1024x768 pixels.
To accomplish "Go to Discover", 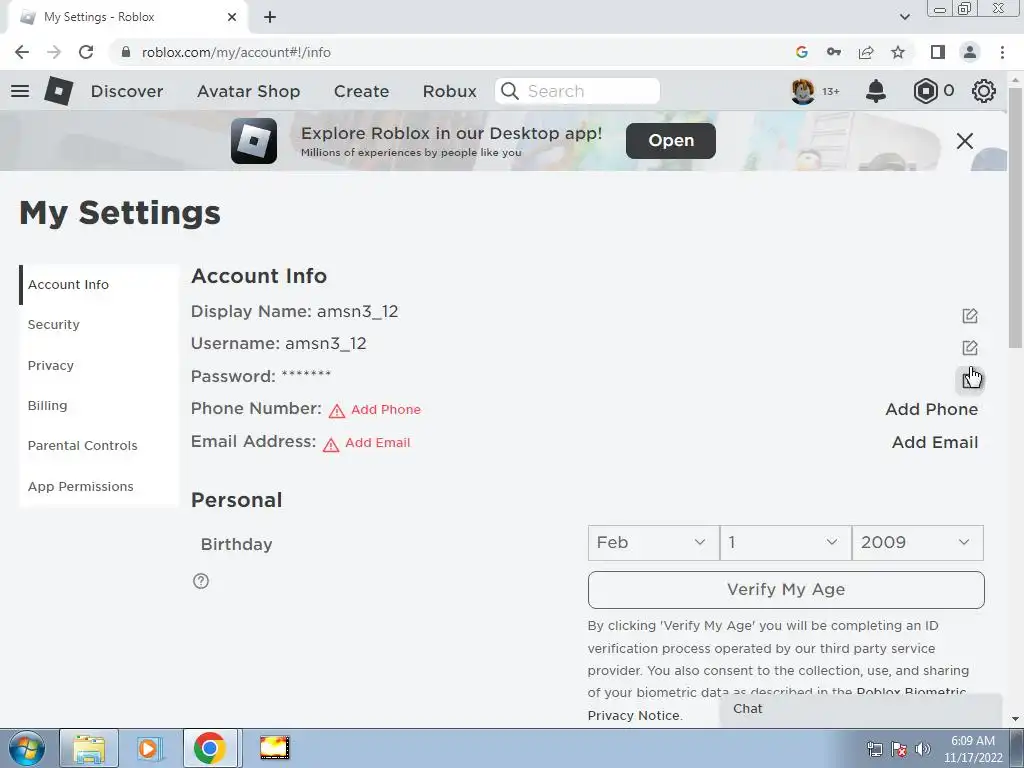I will (x=127, y=91).
